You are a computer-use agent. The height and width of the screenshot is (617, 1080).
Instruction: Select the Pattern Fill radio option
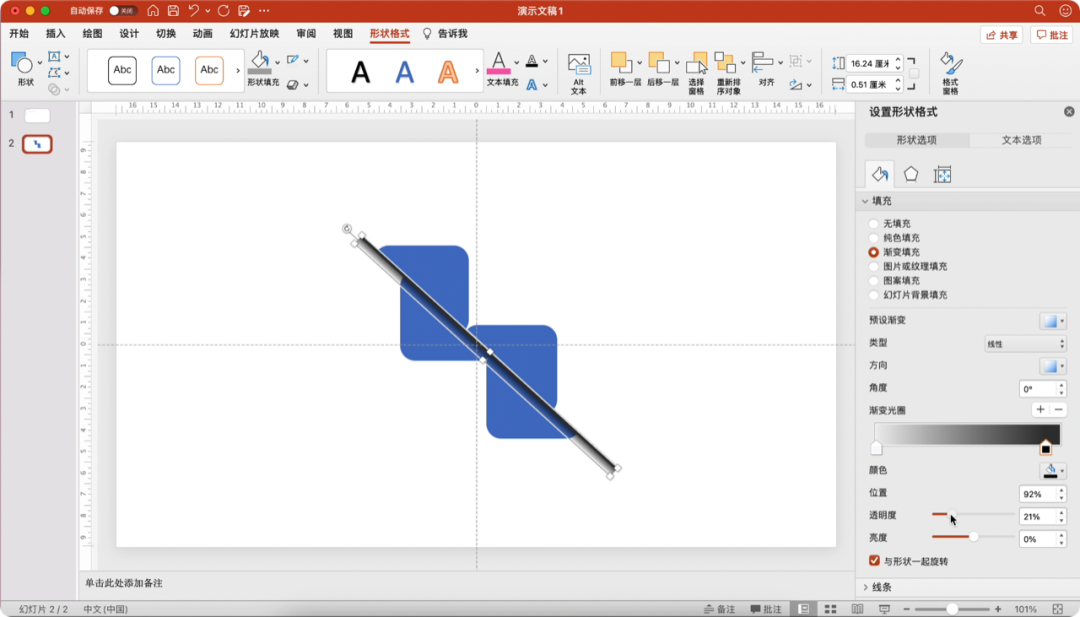(x=873, y=281)
